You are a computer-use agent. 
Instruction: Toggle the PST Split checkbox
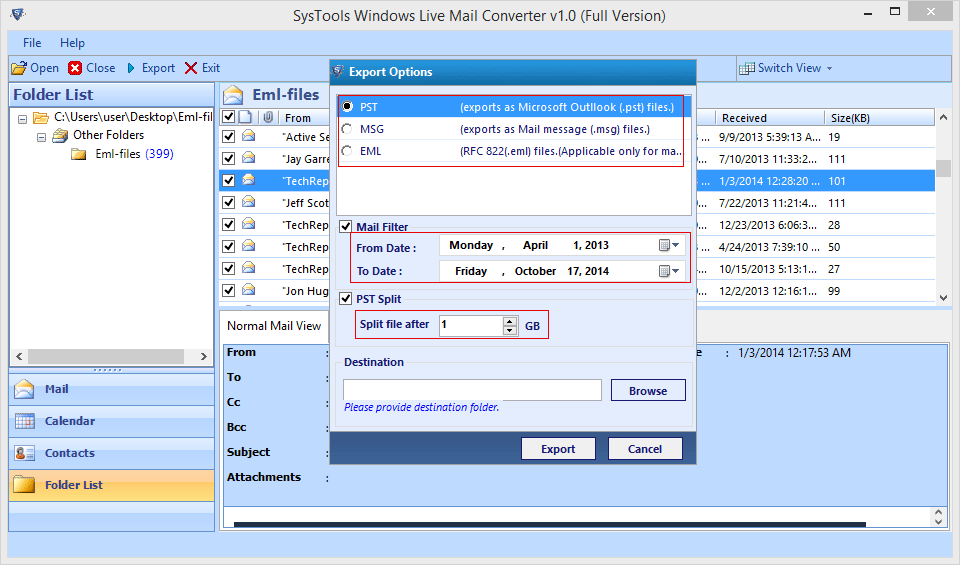346,299
